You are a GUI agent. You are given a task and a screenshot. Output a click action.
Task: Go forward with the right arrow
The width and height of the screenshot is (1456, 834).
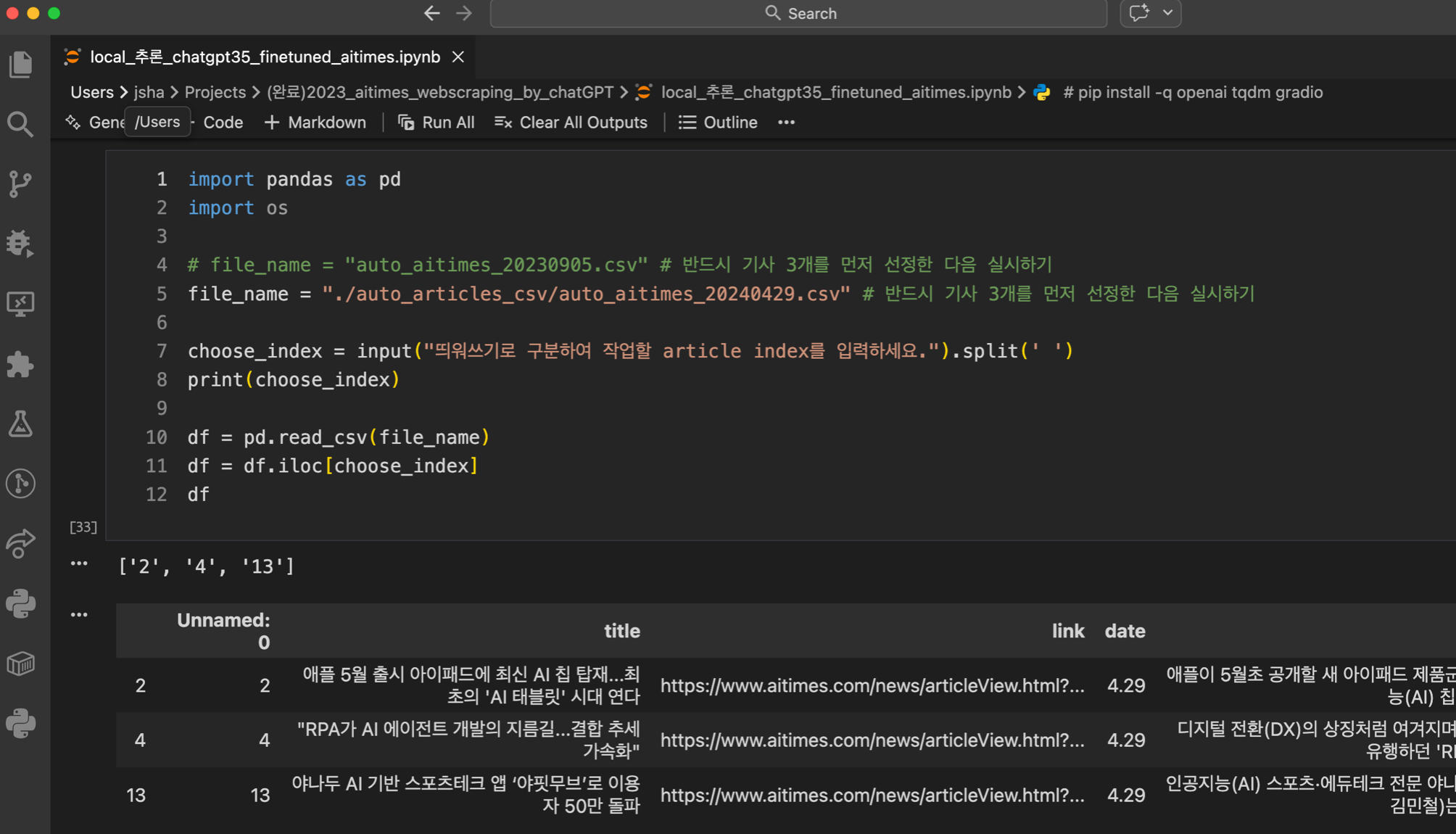tap(464, 13)
